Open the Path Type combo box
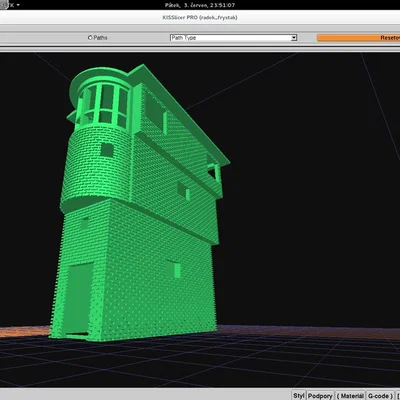 (x=233, y=38)
